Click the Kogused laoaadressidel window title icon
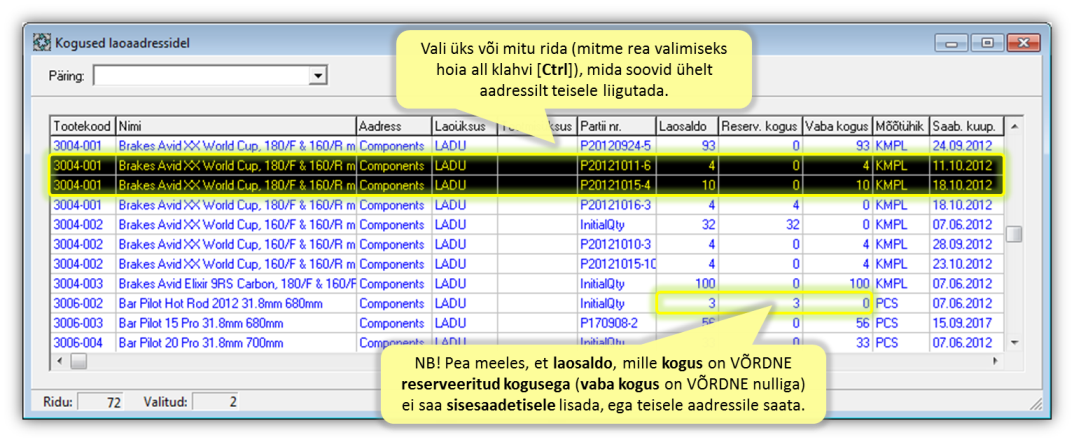This screenshot has width=1074, height=442. tap(42, 42)
